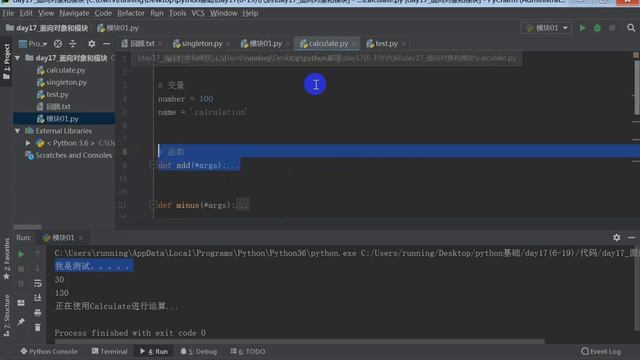Click the layout icon in Run panel toolbar
The height and width of the screenshot is (360, 640).
pyautogui.click(x=21, y=303)
